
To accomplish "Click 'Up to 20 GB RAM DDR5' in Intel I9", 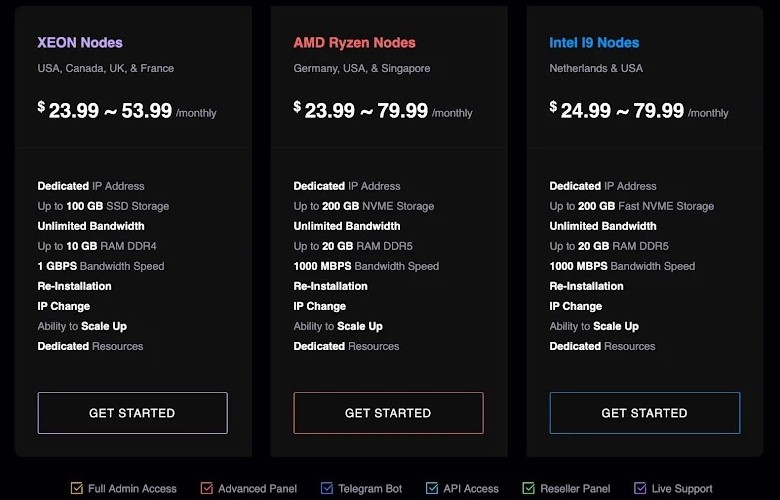I will coord(609,246).
